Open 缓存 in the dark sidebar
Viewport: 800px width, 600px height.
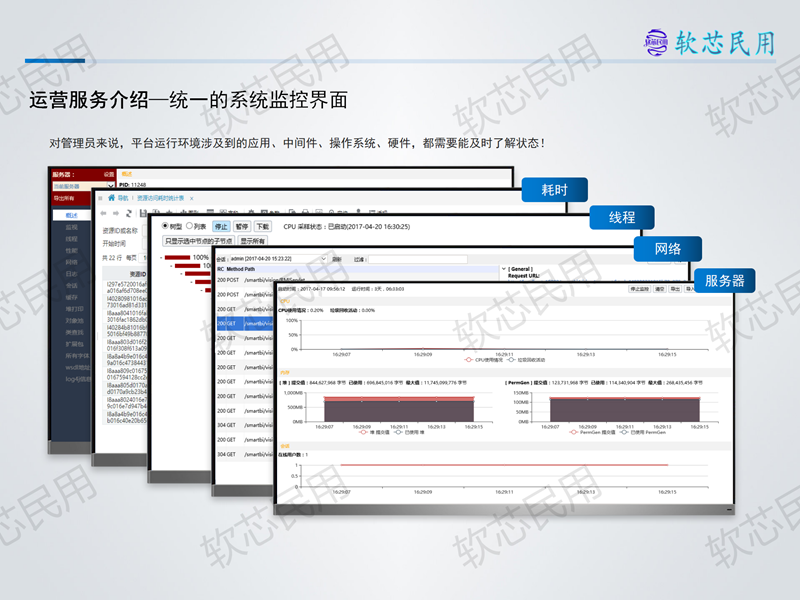[71, 297]
